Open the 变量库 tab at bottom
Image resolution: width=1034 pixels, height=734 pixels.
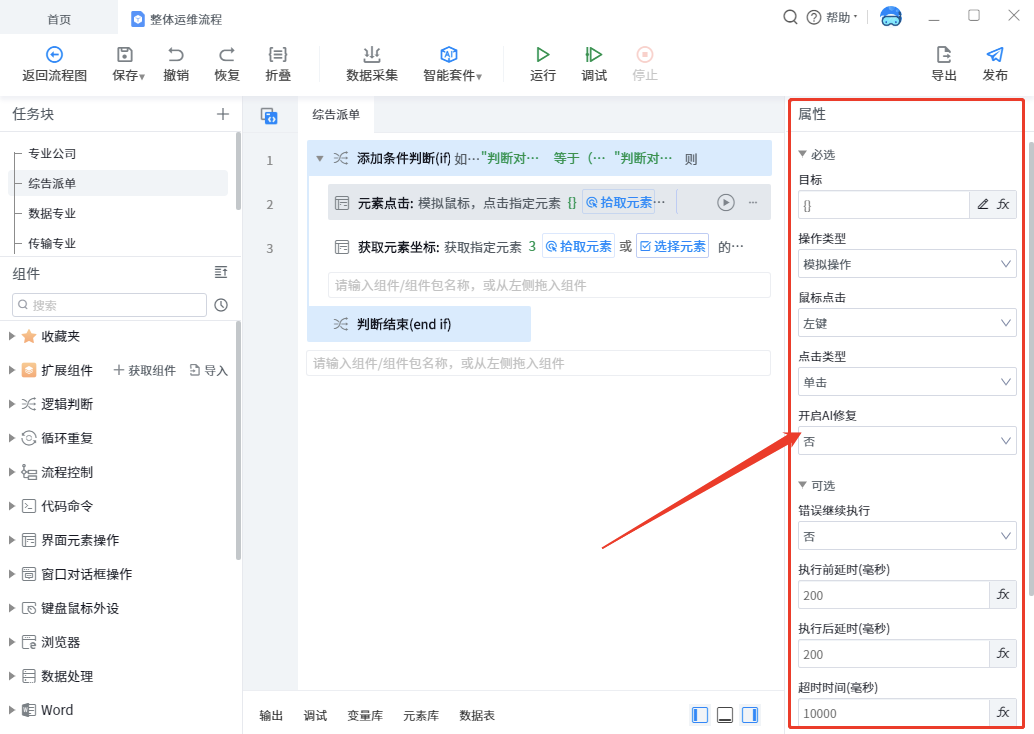tap(365, 716)
